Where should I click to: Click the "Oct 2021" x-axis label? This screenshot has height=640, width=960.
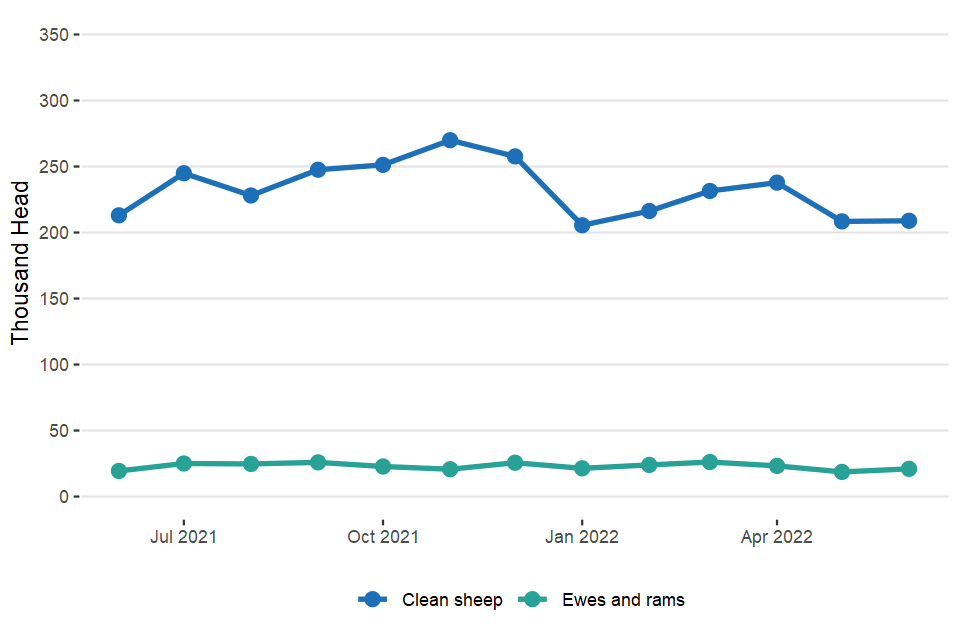click(383, 537)
